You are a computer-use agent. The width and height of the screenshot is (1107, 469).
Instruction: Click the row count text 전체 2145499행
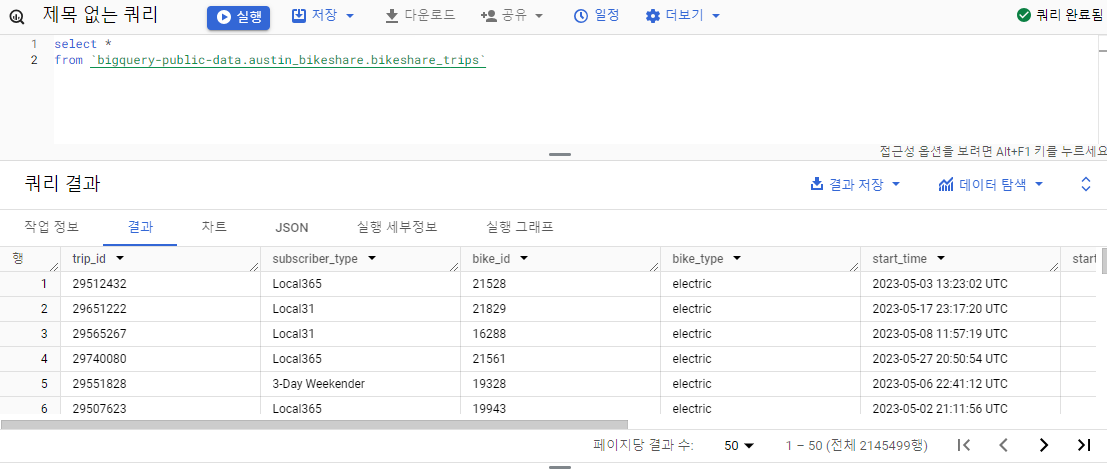876,446
